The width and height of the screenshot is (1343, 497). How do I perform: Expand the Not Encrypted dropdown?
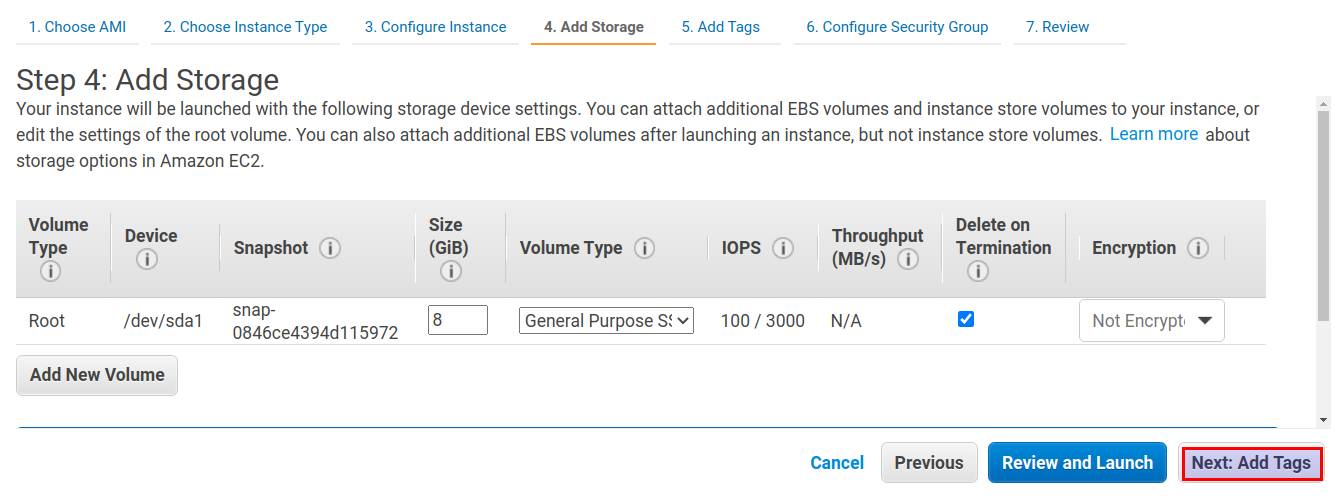[1152, 321]
